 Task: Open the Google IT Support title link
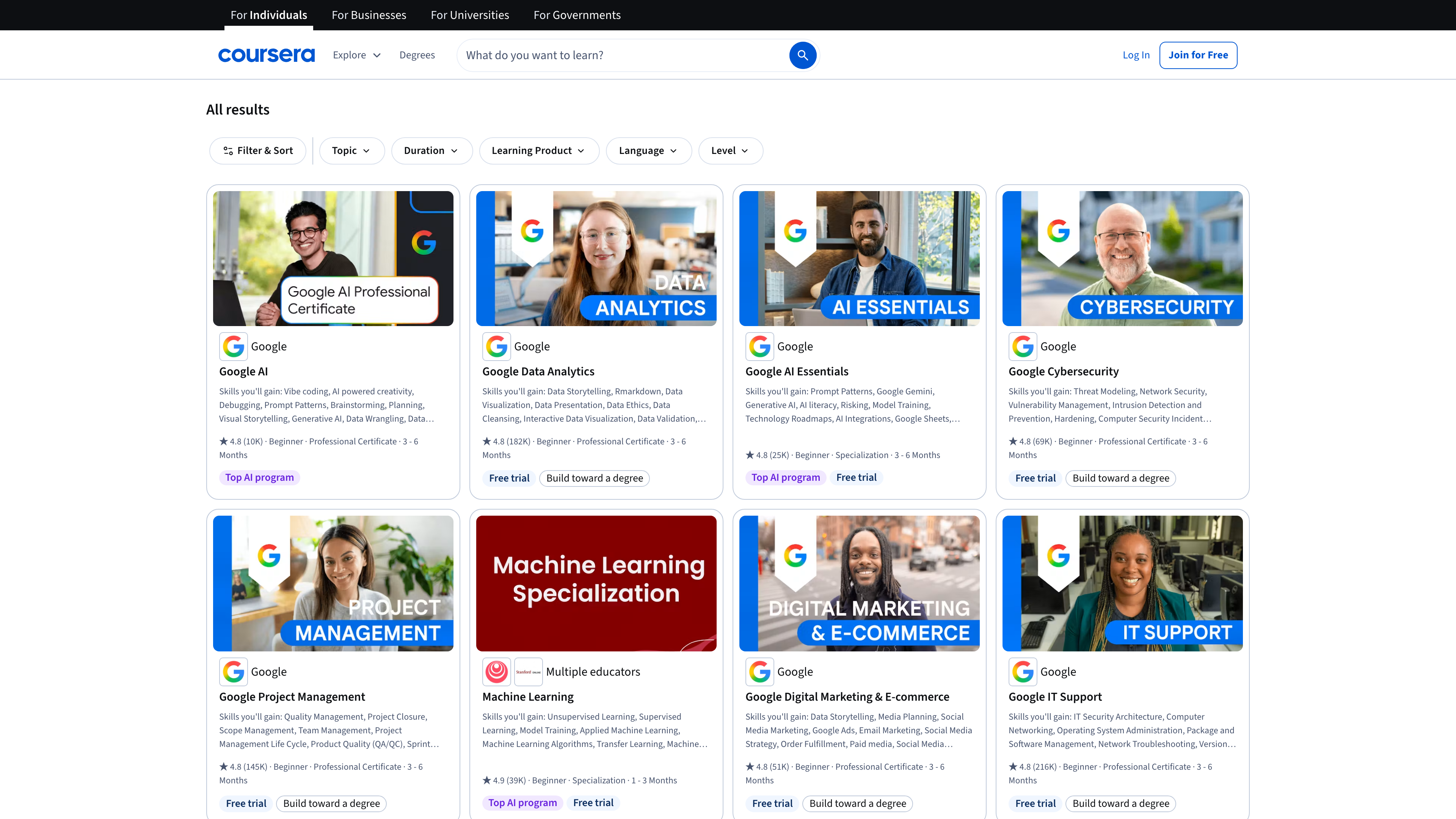(x=1055, y=697)
